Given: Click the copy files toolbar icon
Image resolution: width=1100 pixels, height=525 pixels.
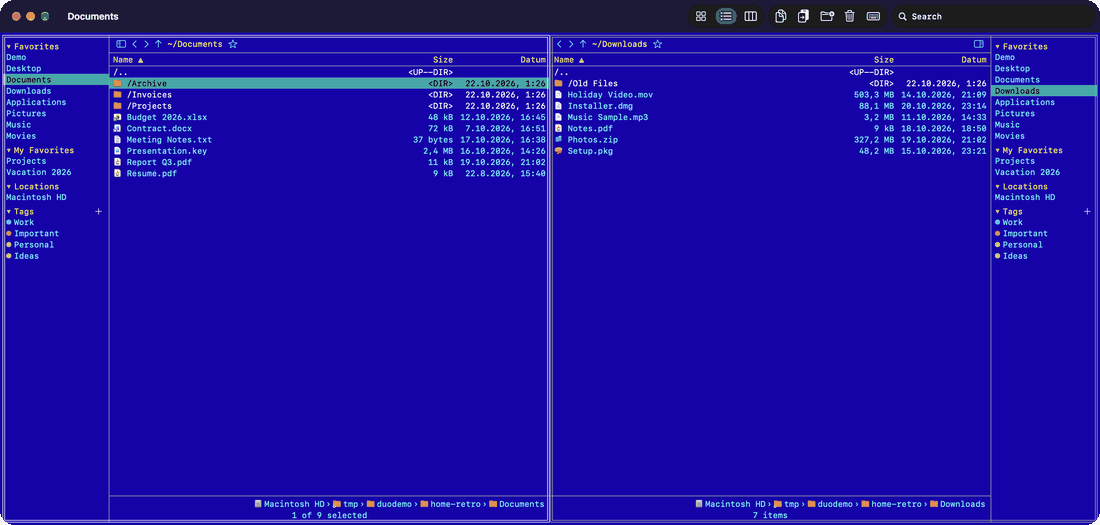Looking at the screenshot, I should tap(780, 16).
